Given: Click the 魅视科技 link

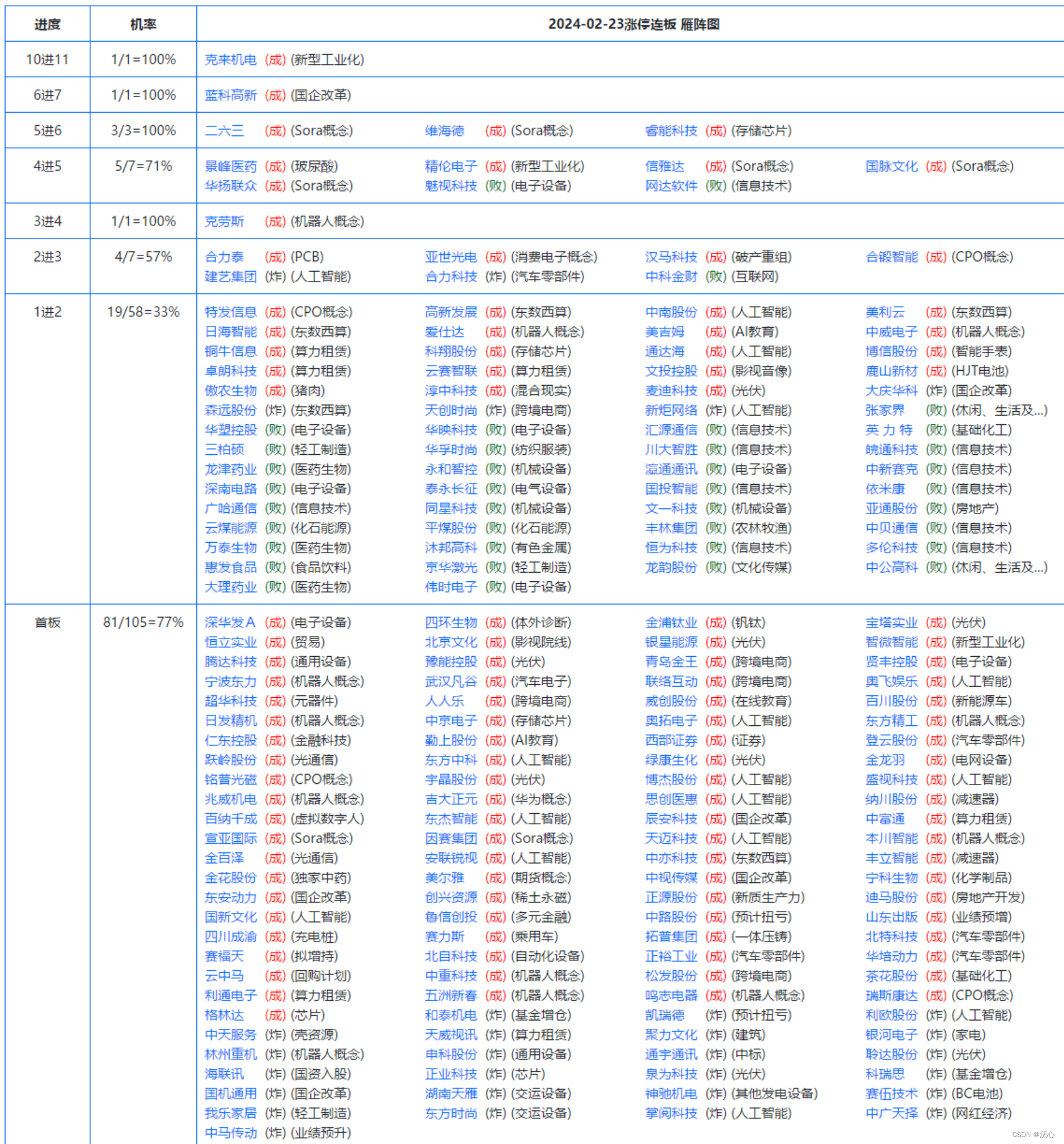Looking at the screenshot, I should [x=451, y=186].
